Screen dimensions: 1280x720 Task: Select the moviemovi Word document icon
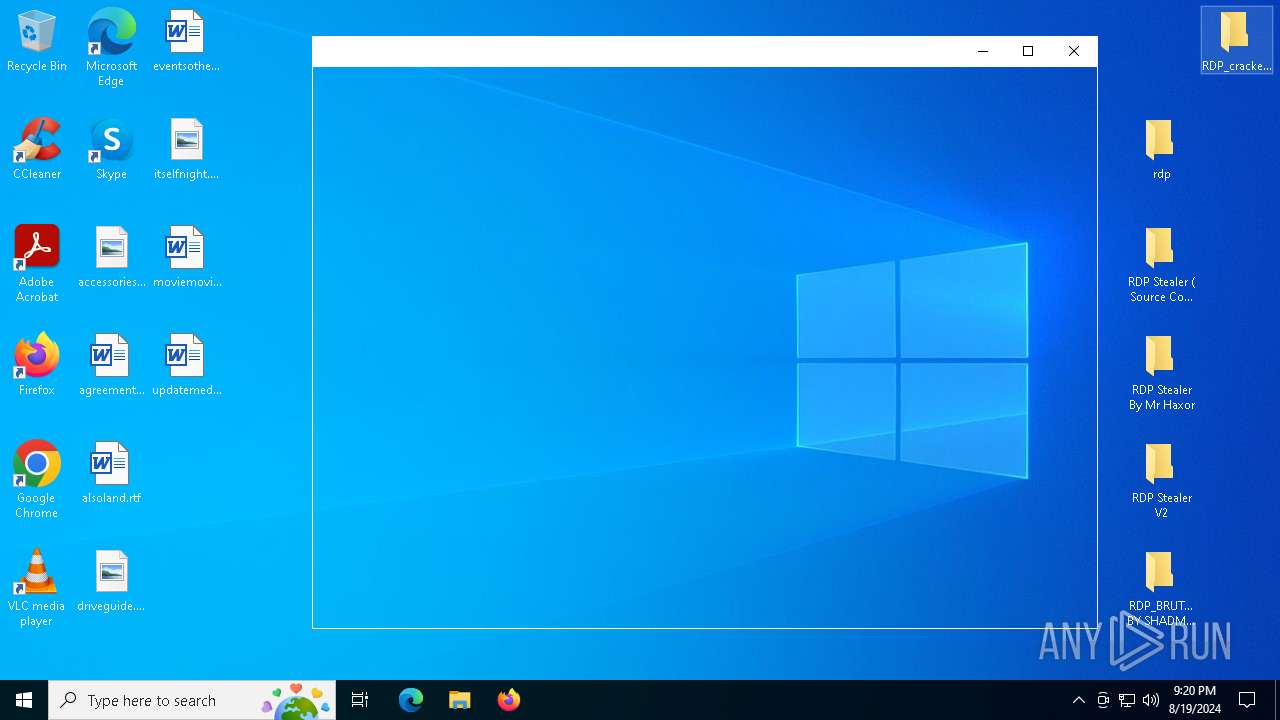(186, 257)
